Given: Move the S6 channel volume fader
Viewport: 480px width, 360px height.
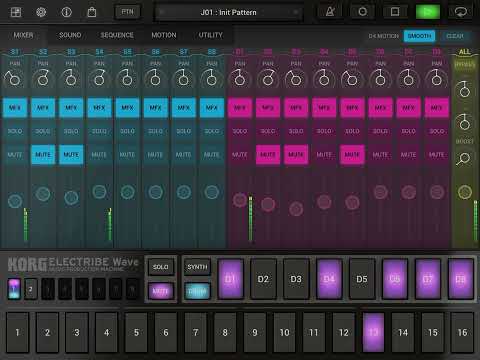Looking at the screenshot, I should point(156,192).
